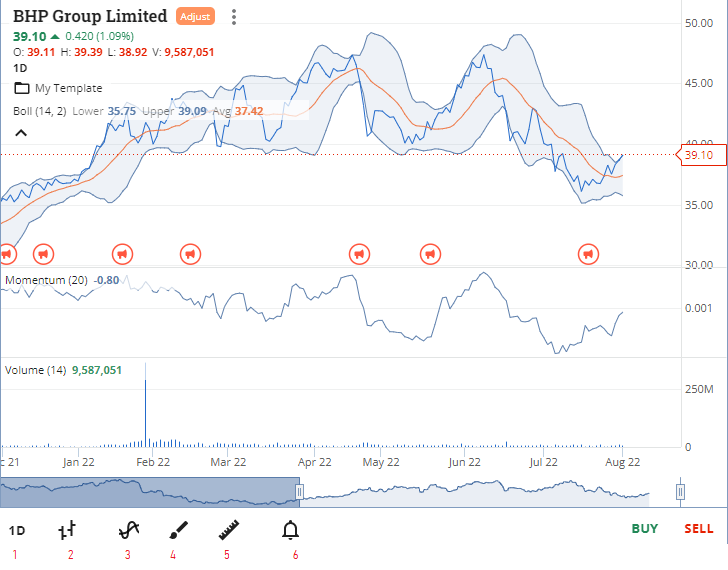Image resolution: width=728 pixels, height=570 pixels.
Task: Click the 45.00 price axis label
Action: coord(699,83)
